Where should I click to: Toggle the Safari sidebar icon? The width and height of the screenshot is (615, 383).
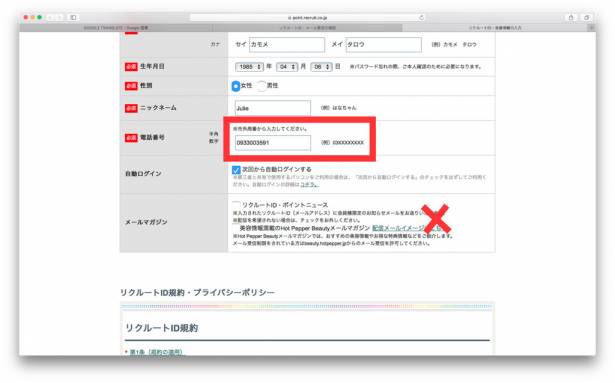(73, 17)
